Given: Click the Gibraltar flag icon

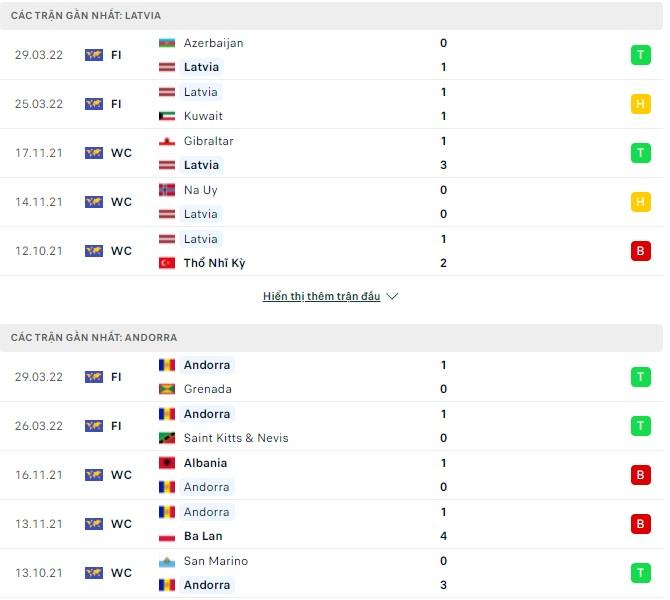Looking at the screenshot, I should click(167, 141).
